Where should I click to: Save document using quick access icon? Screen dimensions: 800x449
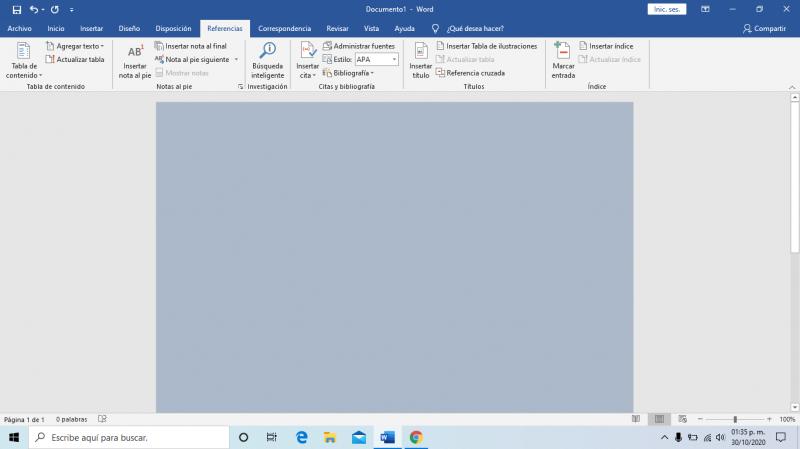[x=16, y=9]
